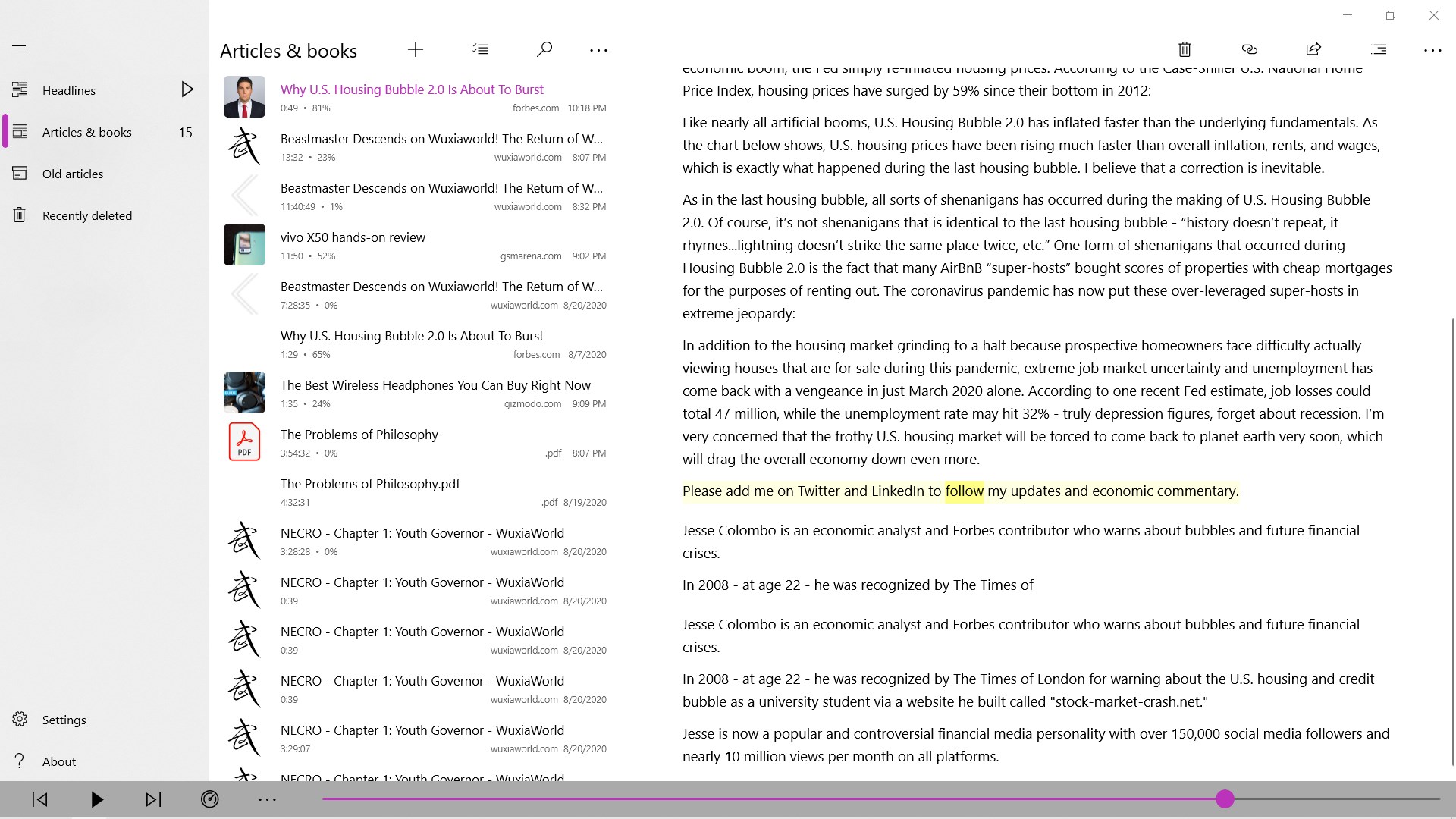Toggle the navigation pane with hamburger icon
Image resolution: width=1456 pixels, height=819 pixels.
19,49
